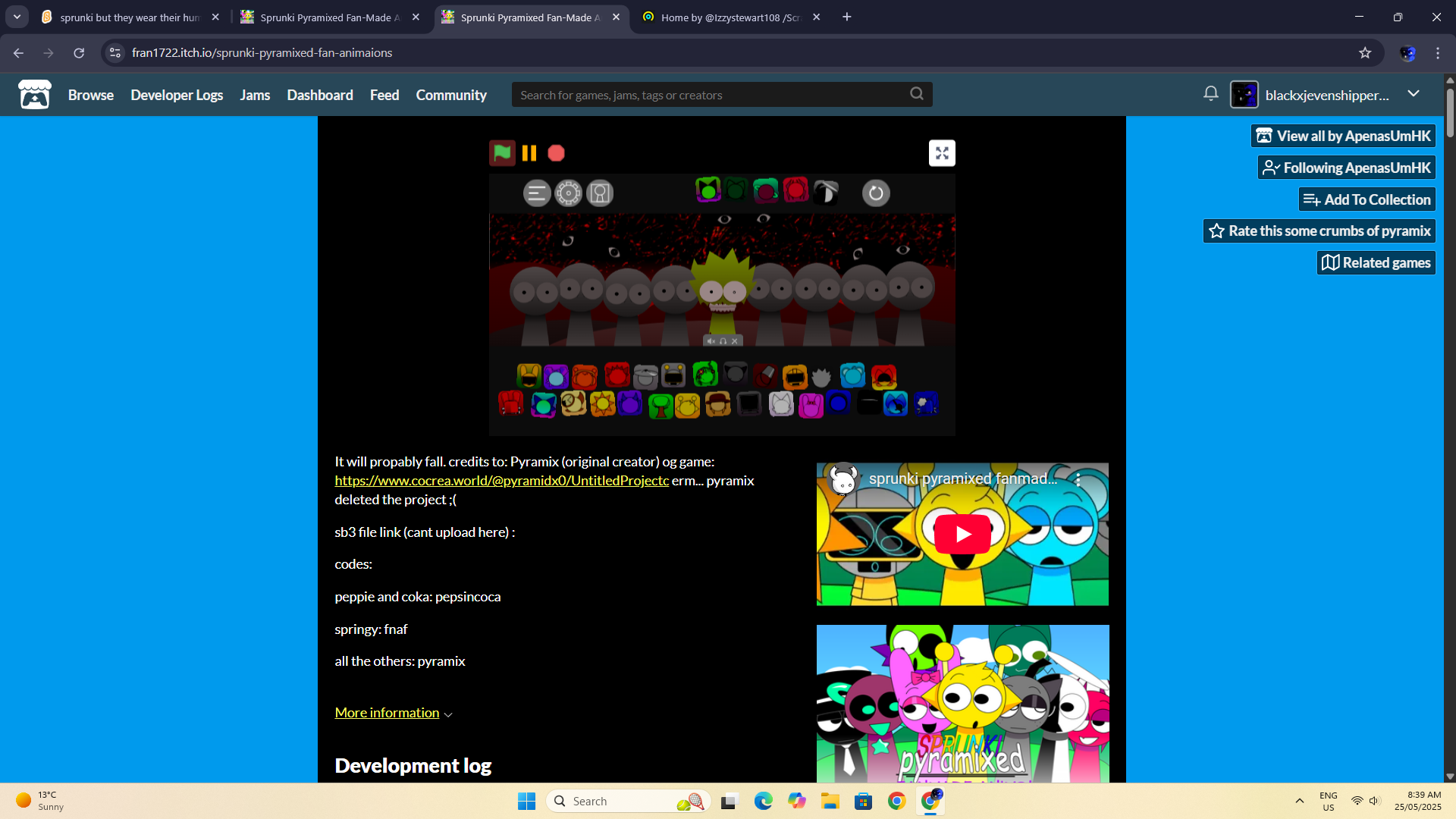This screenshot has width=1456, height=819.
Task: Pick the pink bunny with bow sound icon
Action: coord(811,405)
